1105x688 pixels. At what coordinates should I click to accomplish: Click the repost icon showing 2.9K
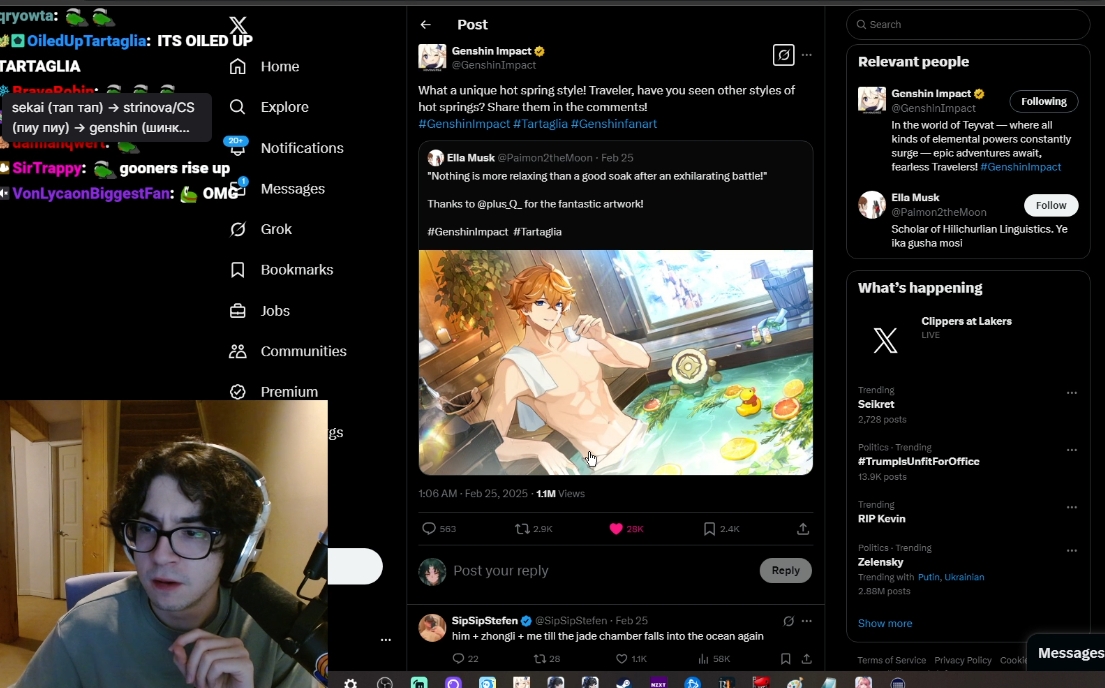[x=522, y=529]
